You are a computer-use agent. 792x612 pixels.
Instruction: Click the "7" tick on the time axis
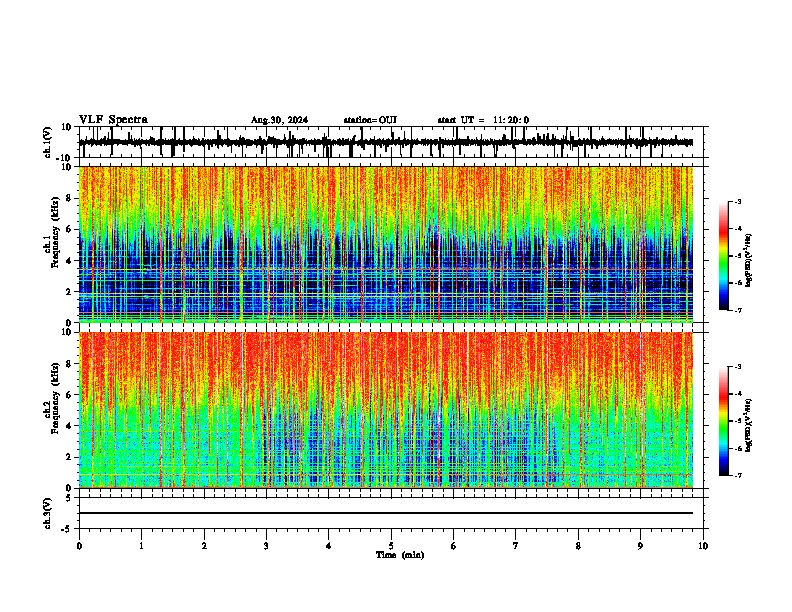pyautogui.click(x=516, y=546)
